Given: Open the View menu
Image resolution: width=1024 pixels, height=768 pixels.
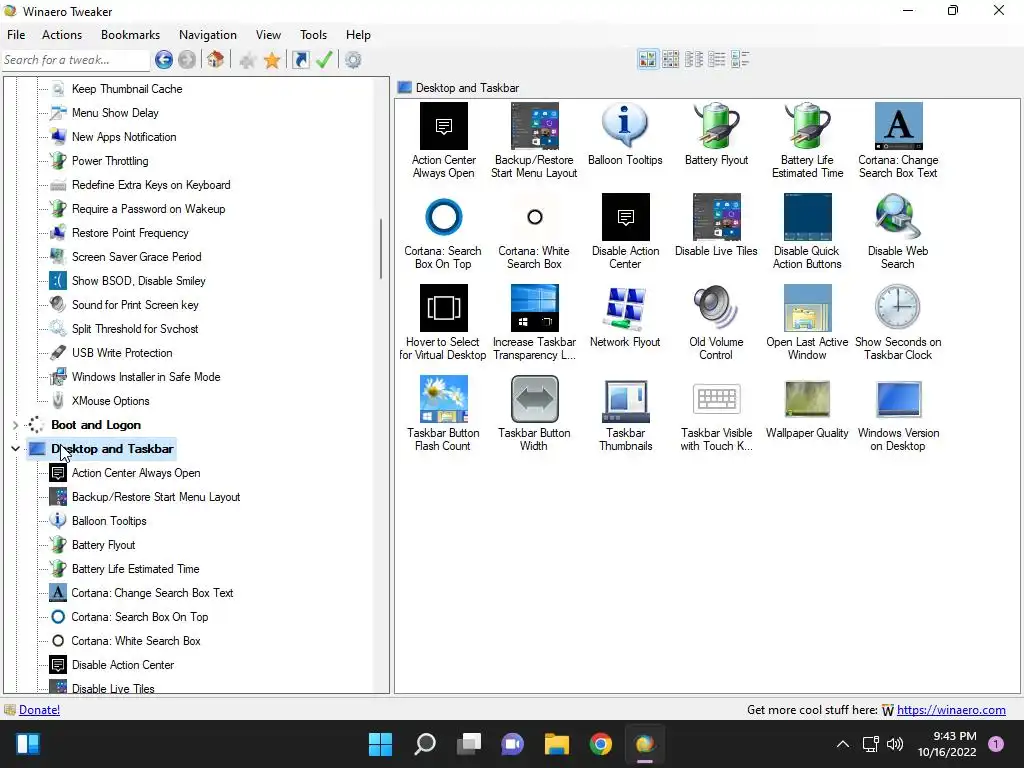Looking at the screenshot, I should click(268, 35).
